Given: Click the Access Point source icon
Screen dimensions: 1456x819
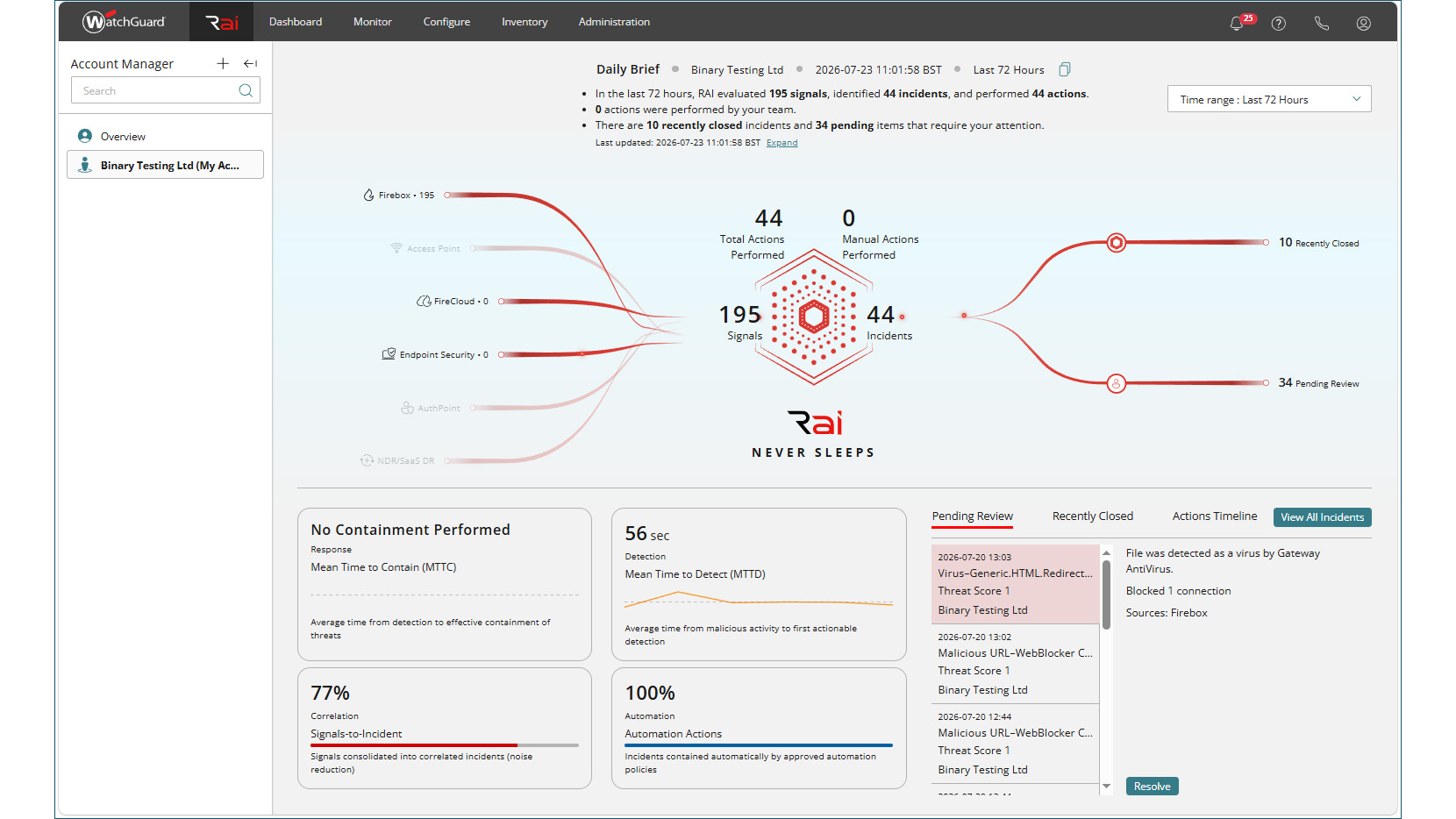Looking at the screenshot, I should [x=396, y=248].
